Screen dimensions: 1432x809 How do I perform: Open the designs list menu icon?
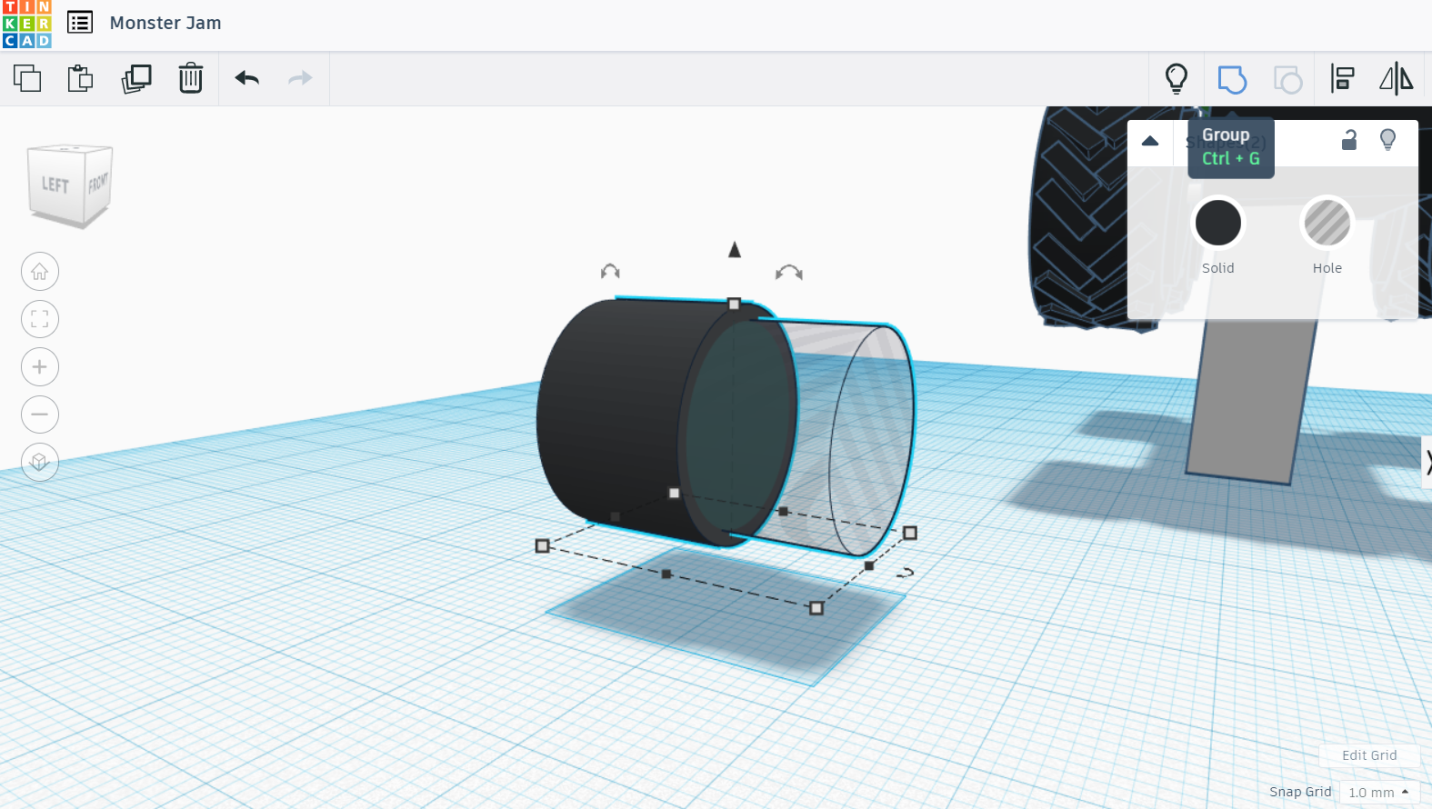tap(80, 22)
